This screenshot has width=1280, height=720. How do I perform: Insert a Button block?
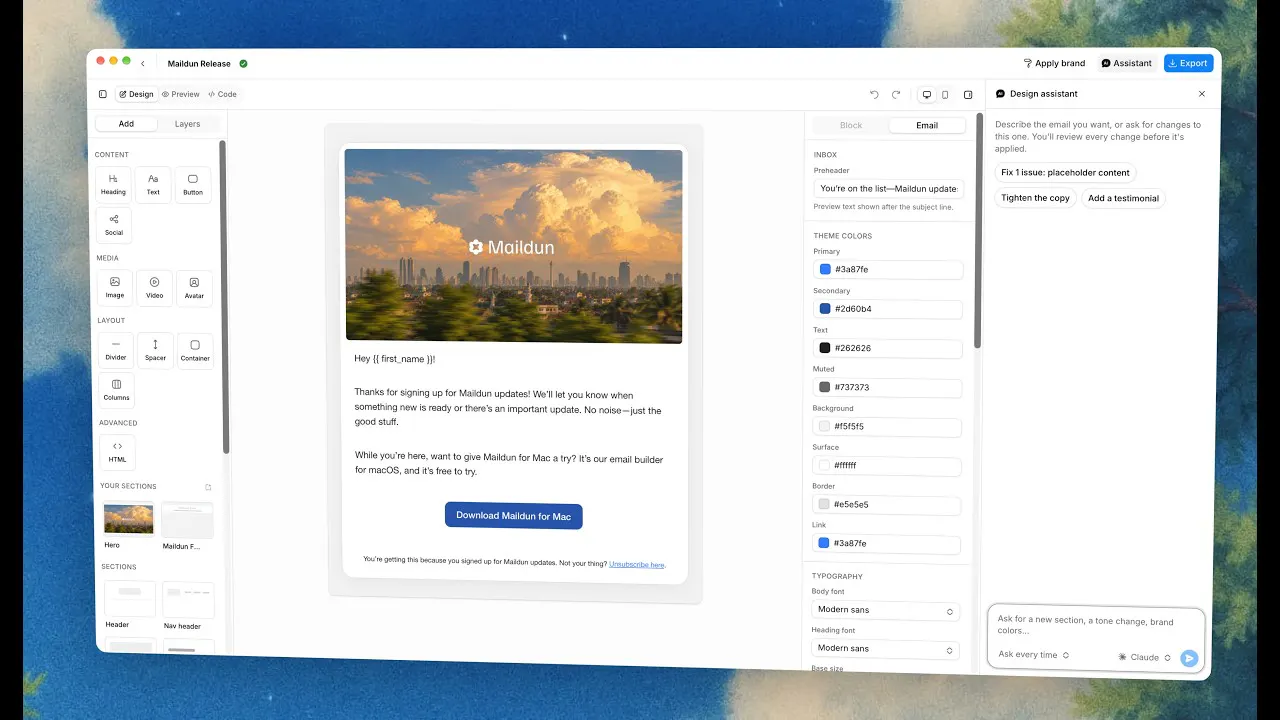(x=193, y=184)
